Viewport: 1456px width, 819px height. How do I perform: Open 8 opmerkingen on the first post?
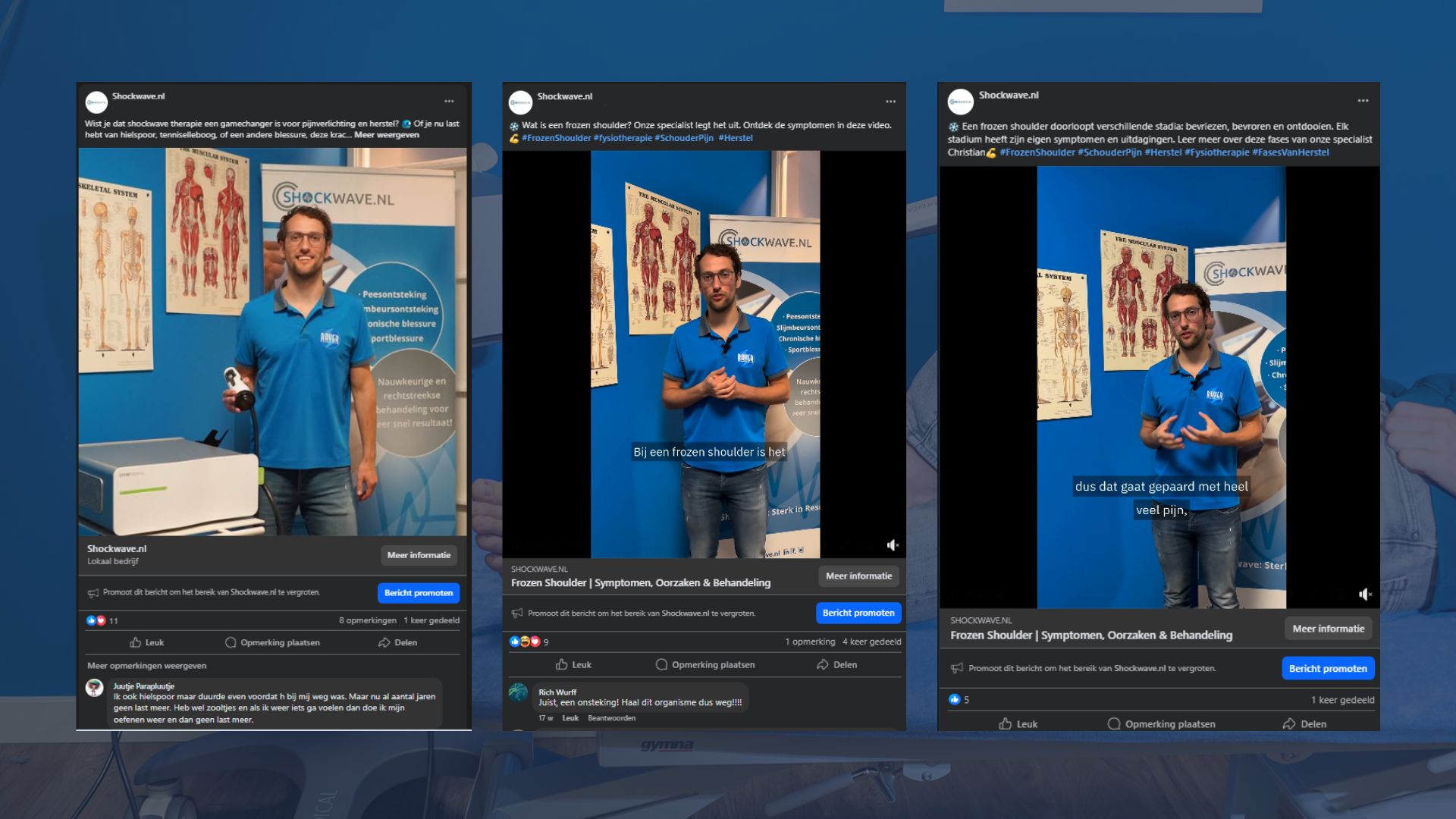[x=368, y=620]
